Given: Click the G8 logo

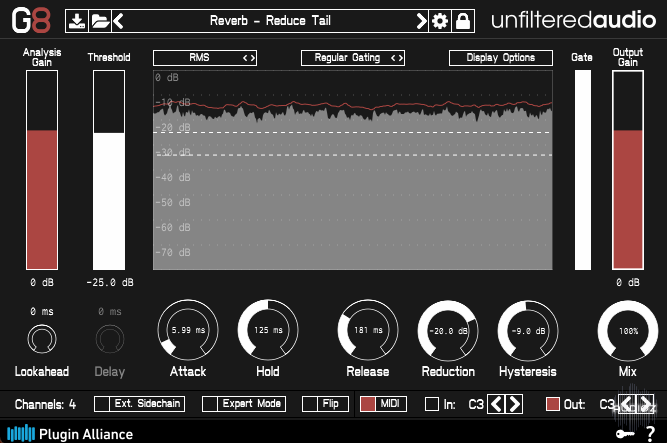Looking at the screenshot, I should [x=31, y=20].
